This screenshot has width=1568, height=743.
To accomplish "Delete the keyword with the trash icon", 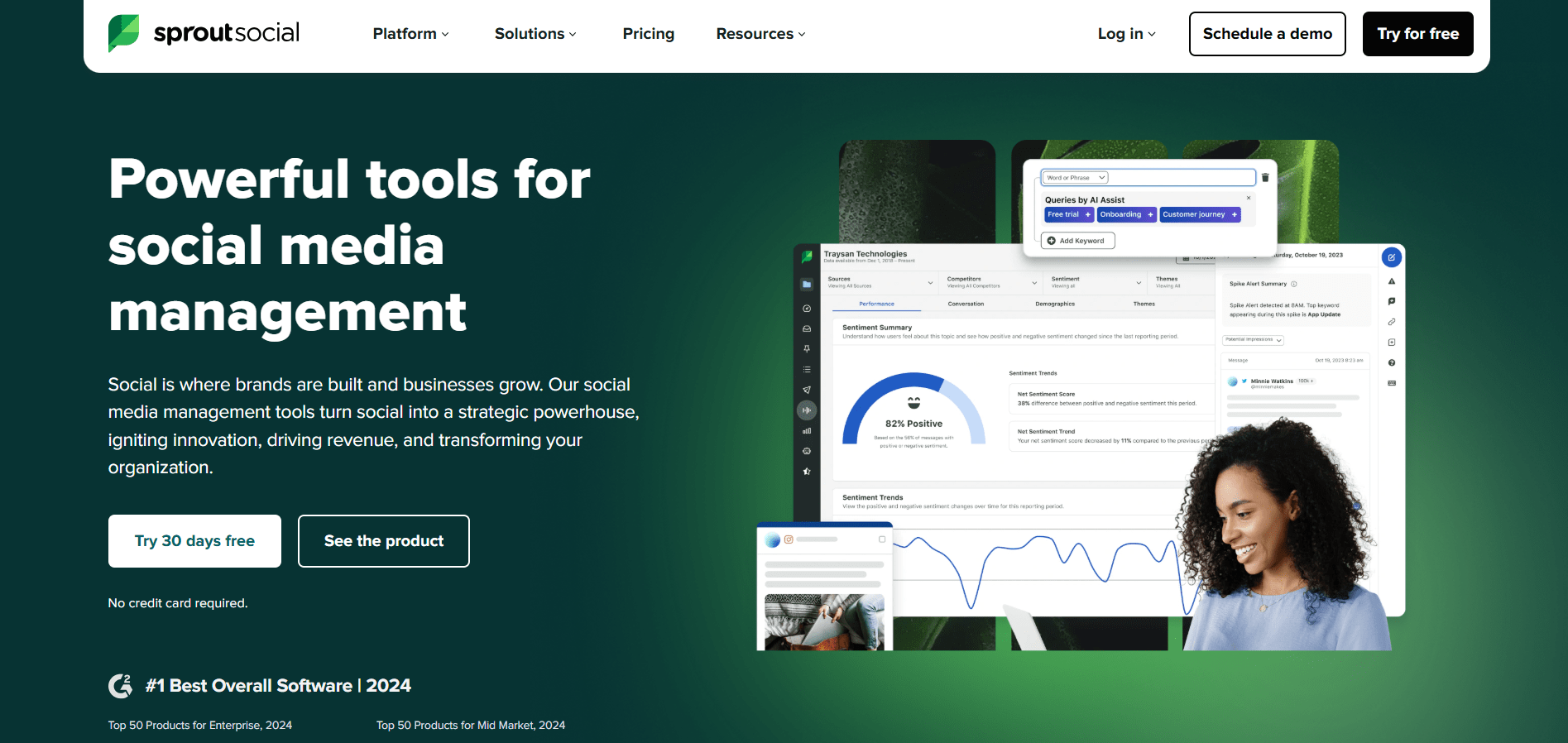I will click(x=1265, y=178).
